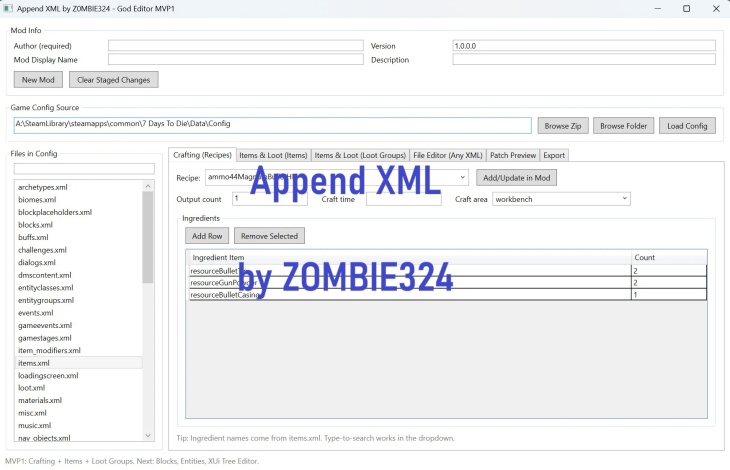Expand the Recipe dropdown arrow
This screenshot has width=730, height=470.
tap(462, 177)
